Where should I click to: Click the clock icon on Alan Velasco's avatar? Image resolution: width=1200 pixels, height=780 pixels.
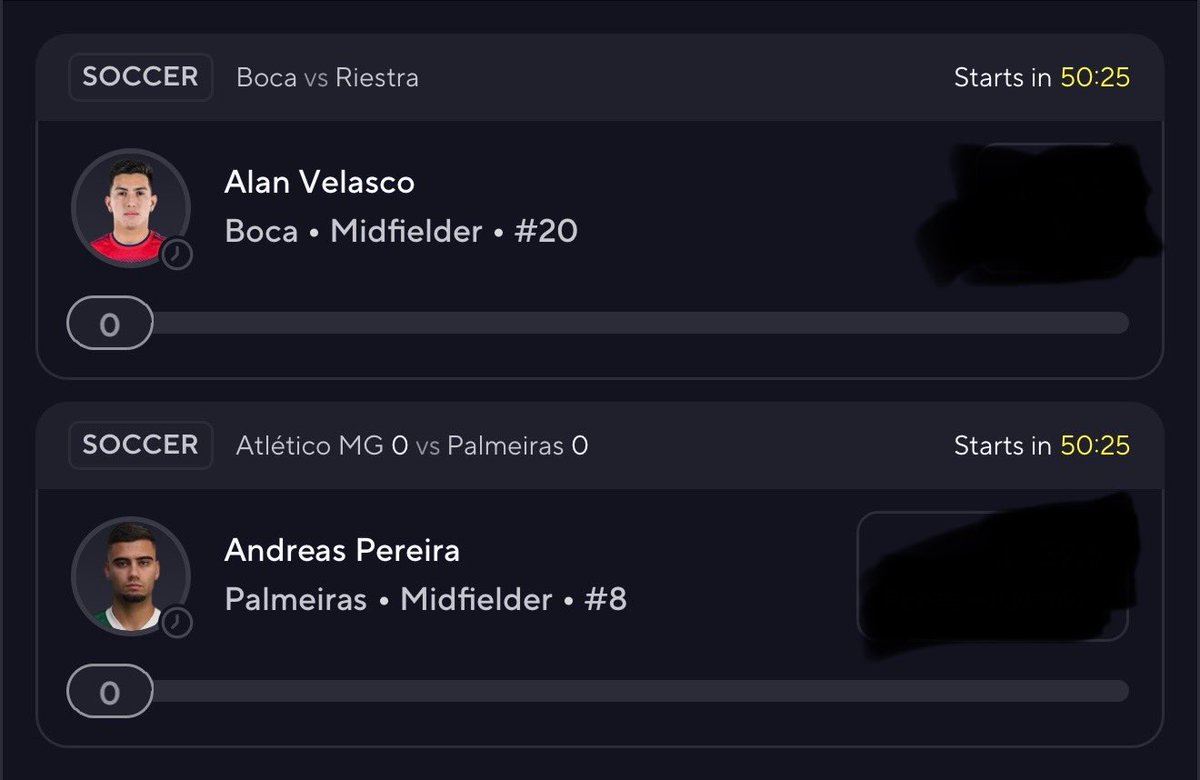tap(176, 254)
